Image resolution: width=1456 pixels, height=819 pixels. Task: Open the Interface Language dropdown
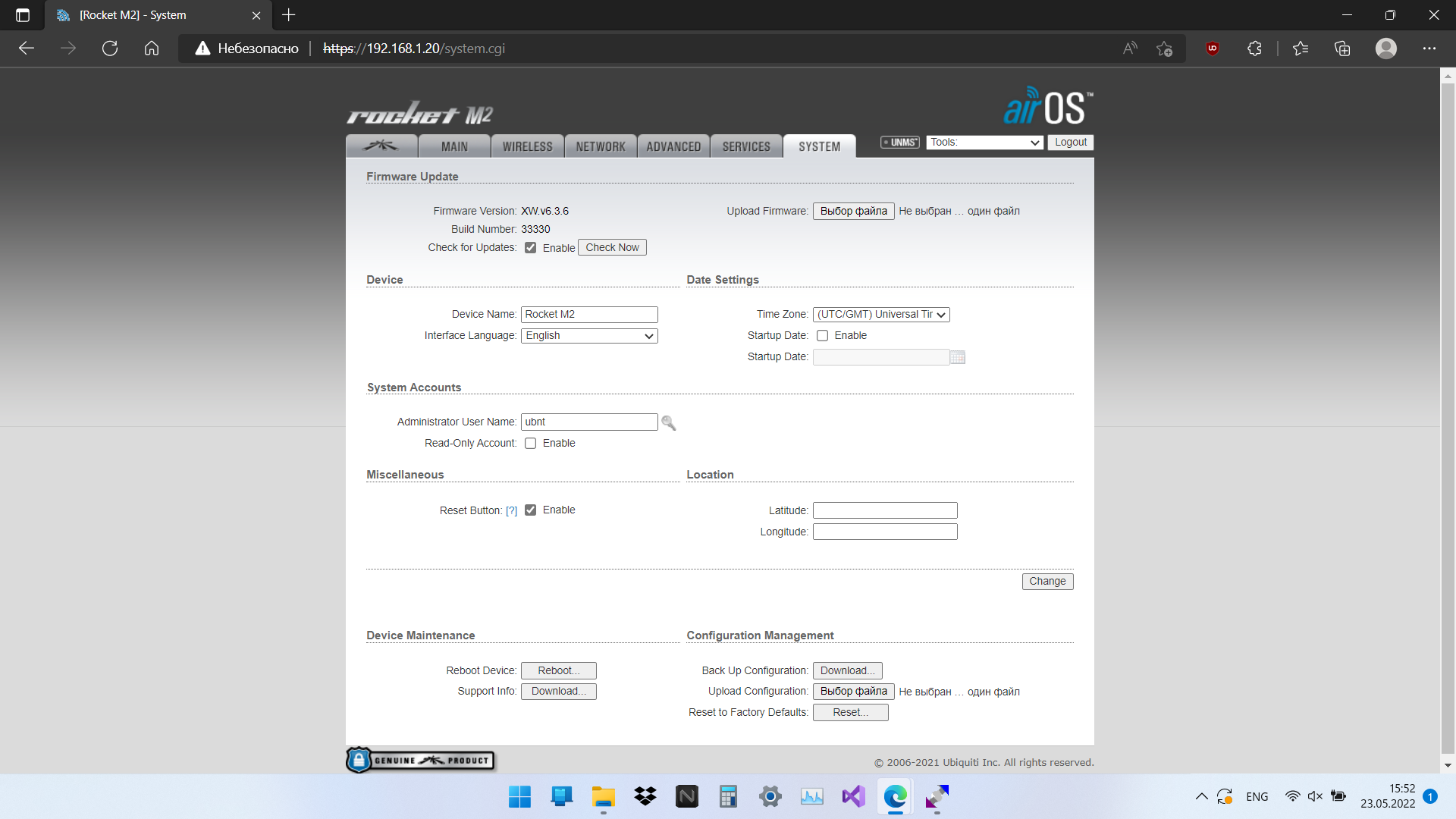[x=589, y=335]
